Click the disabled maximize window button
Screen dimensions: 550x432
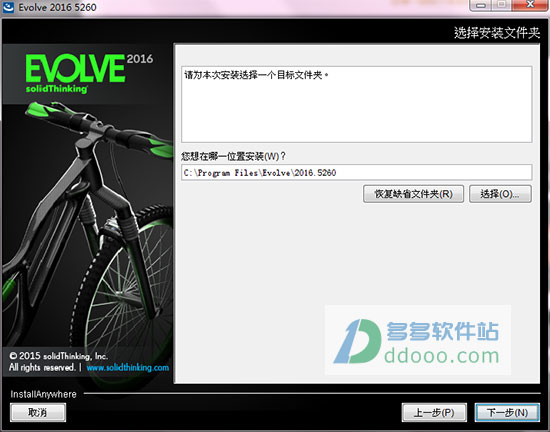click(502, 5)
